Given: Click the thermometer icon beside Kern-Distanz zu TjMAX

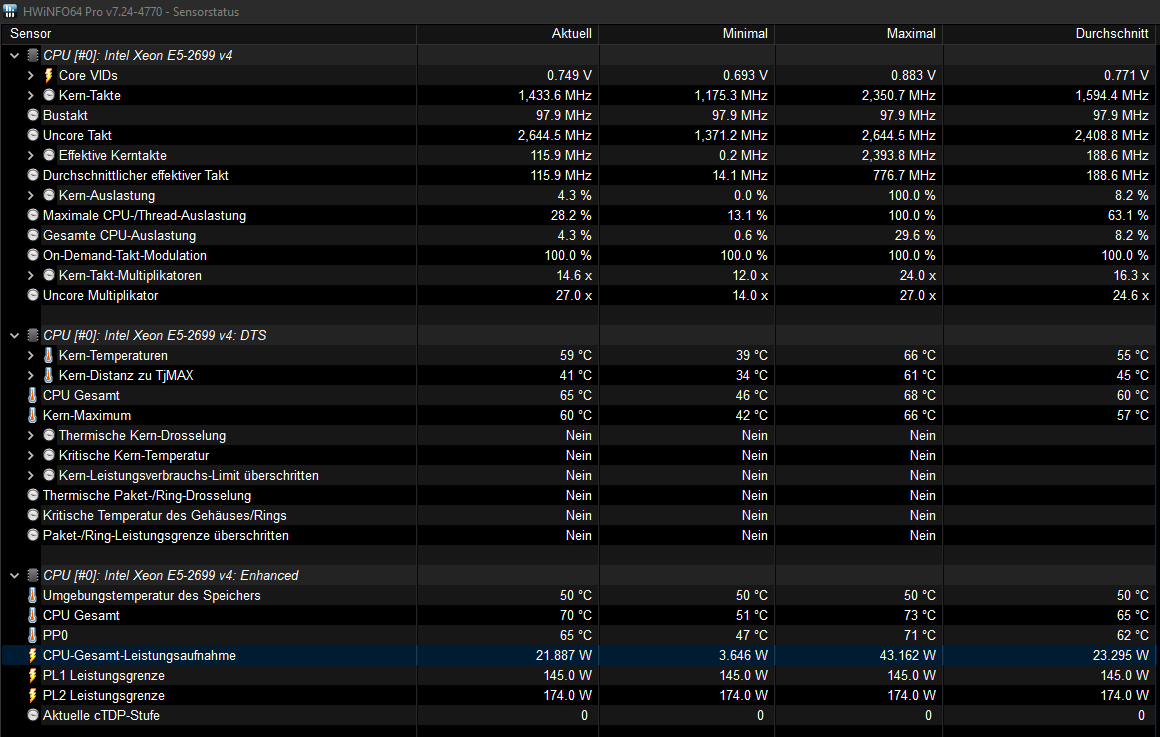Looking at the screenshot, I should [49, 375].
